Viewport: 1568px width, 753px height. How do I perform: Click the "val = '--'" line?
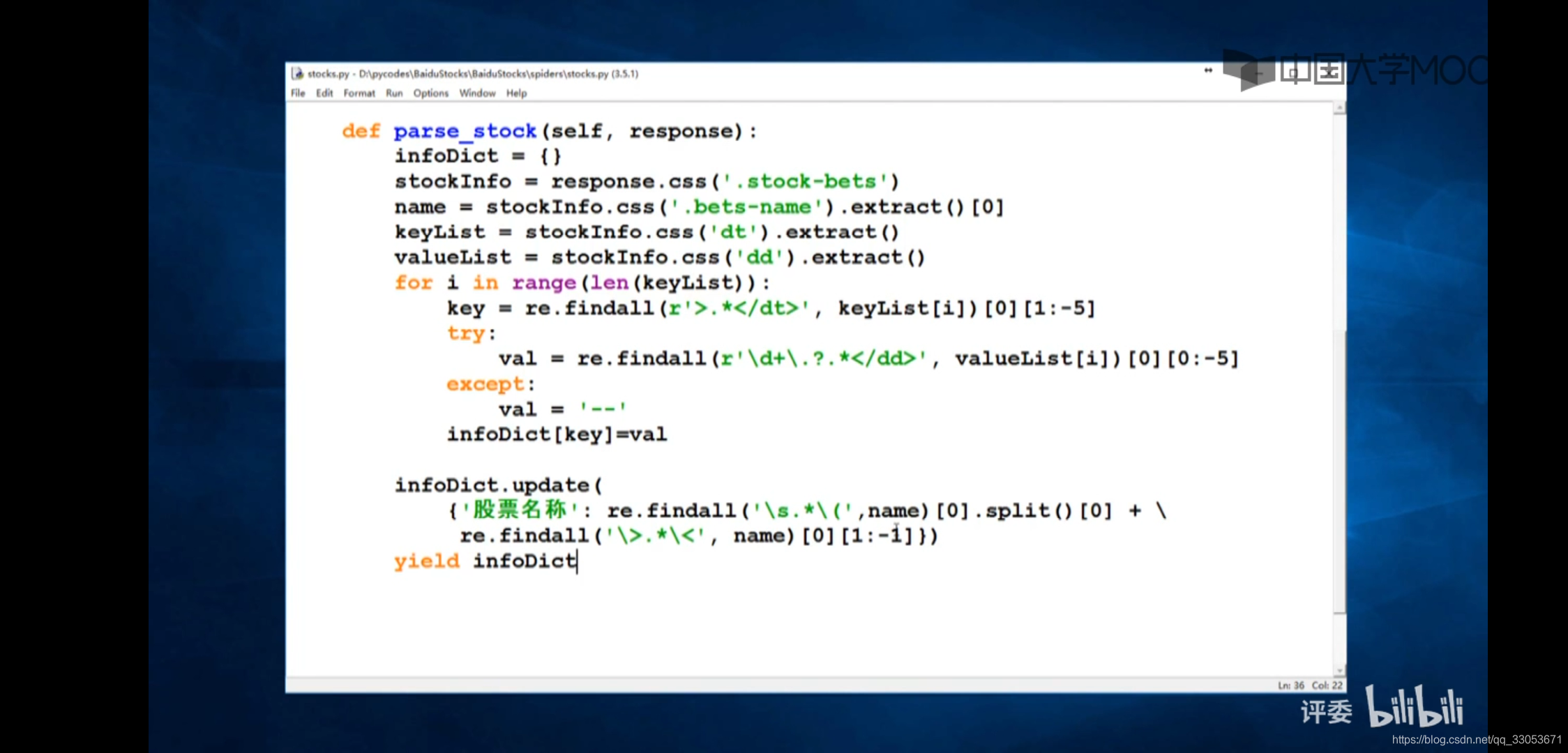[562, 409]
